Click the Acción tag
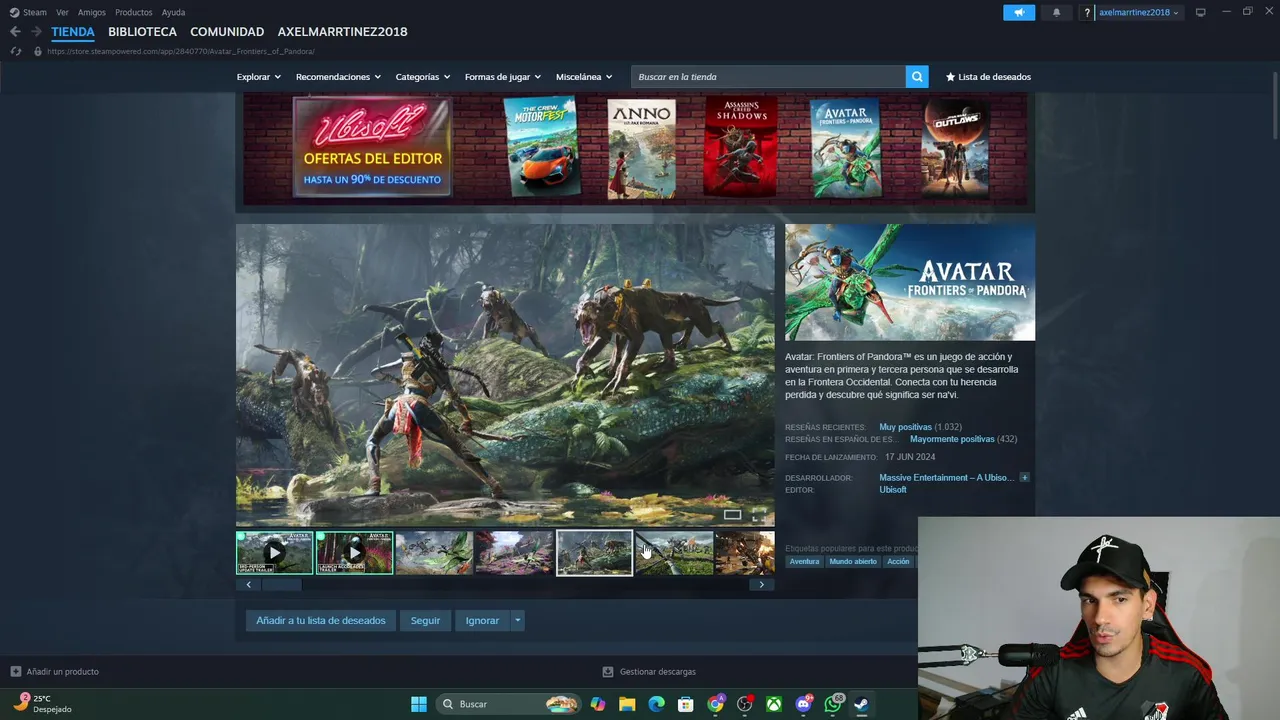 click(898, 562)
